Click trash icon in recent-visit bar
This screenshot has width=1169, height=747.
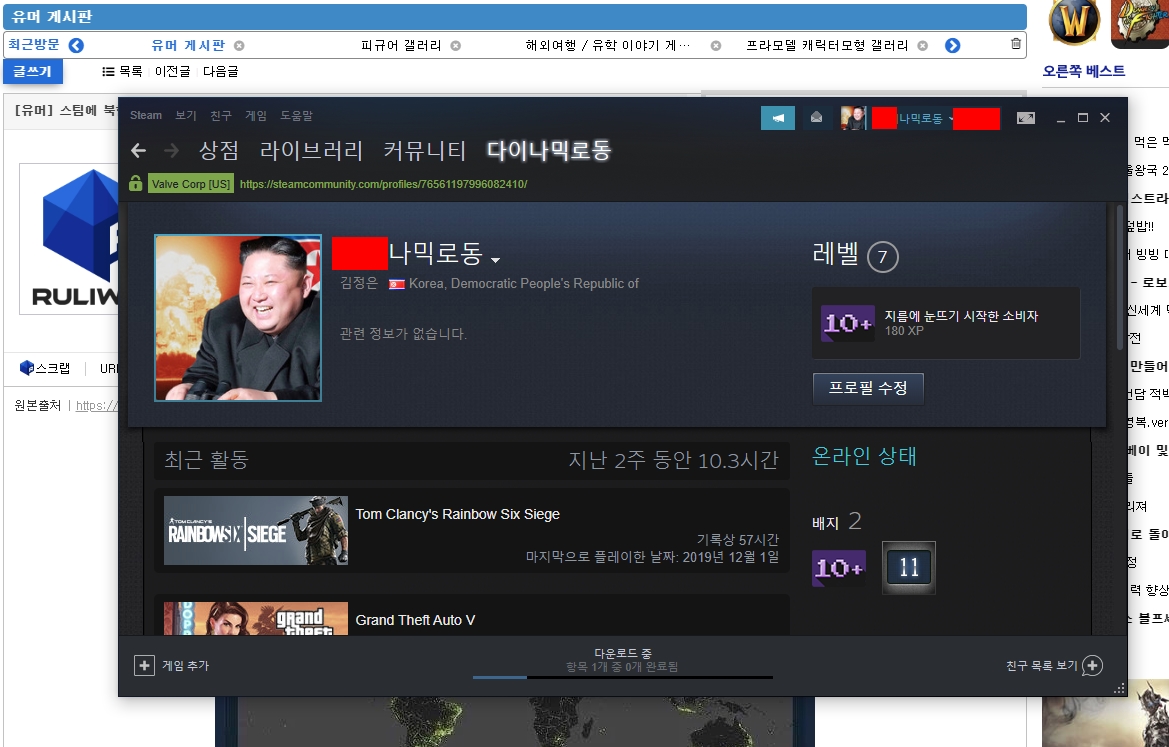click(x=1015, y=44)
